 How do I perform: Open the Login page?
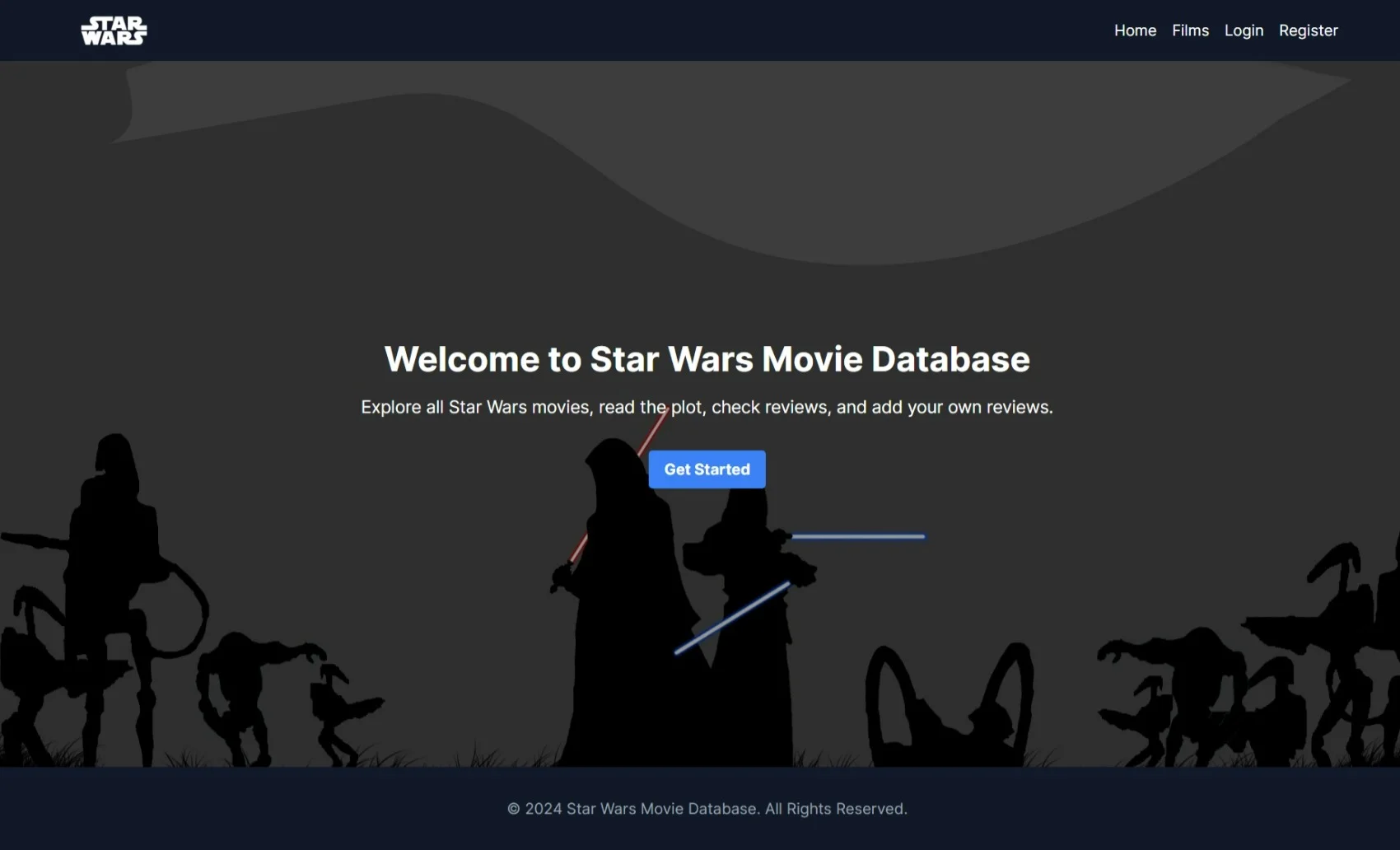point(1244,30)
